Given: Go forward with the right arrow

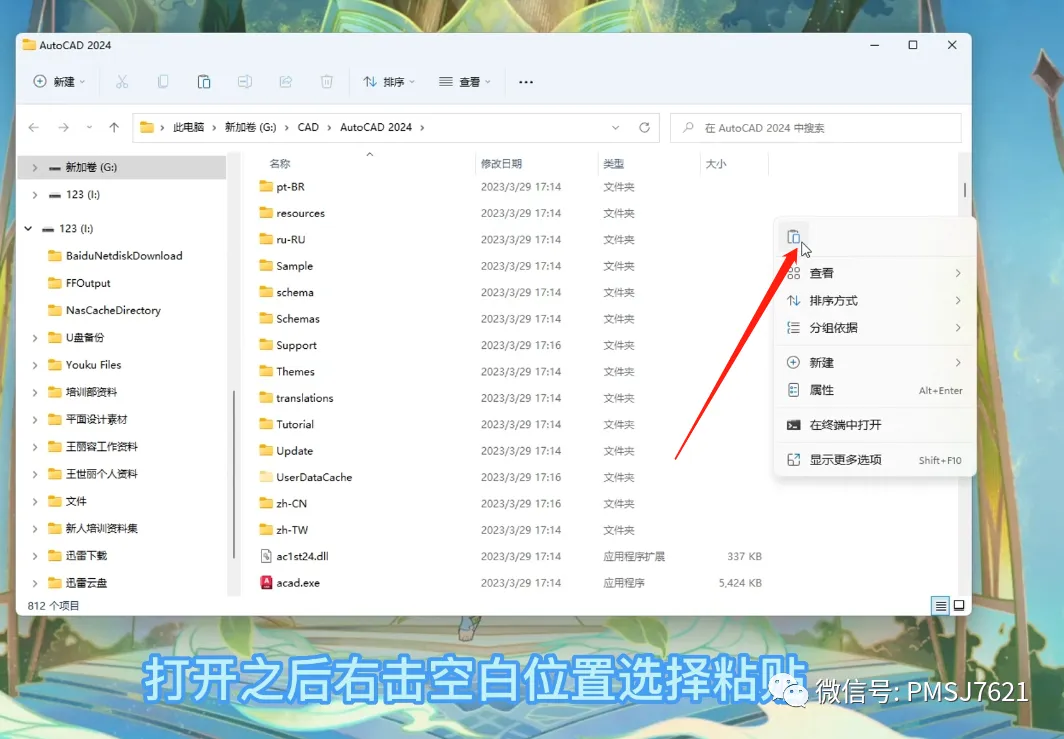Looking at the screenshot, I should [x=63, y=128].
